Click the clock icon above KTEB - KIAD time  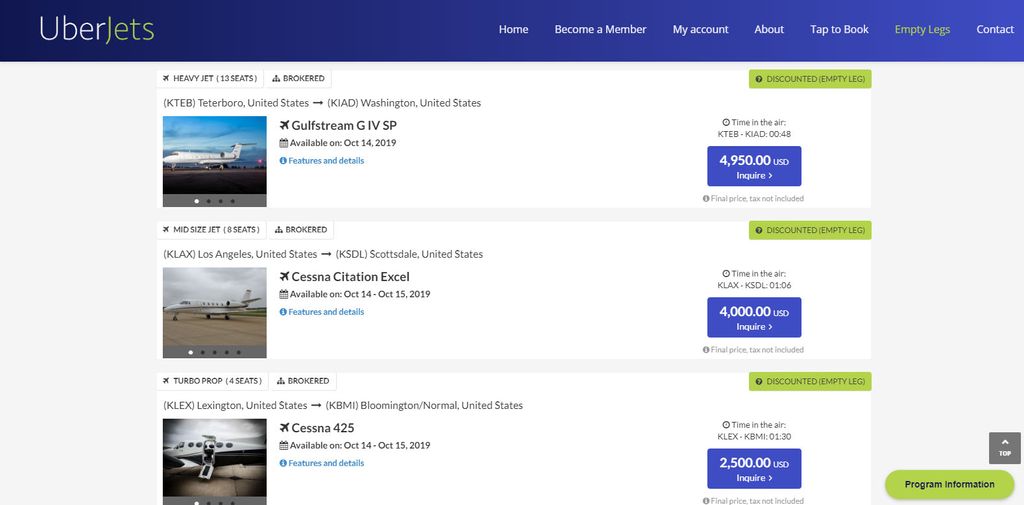click(726, 122)
